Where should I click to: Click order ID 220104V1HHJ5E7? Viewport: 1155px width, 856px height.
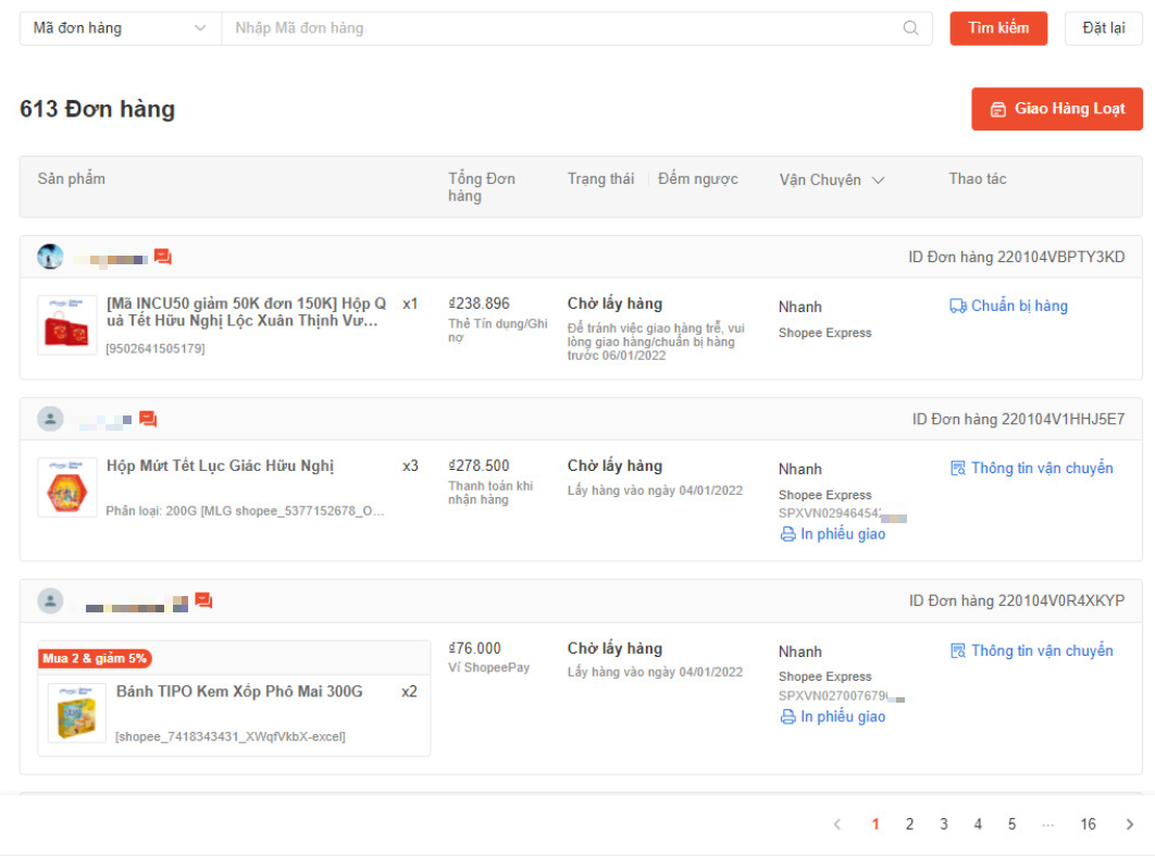coord(1019,419)
